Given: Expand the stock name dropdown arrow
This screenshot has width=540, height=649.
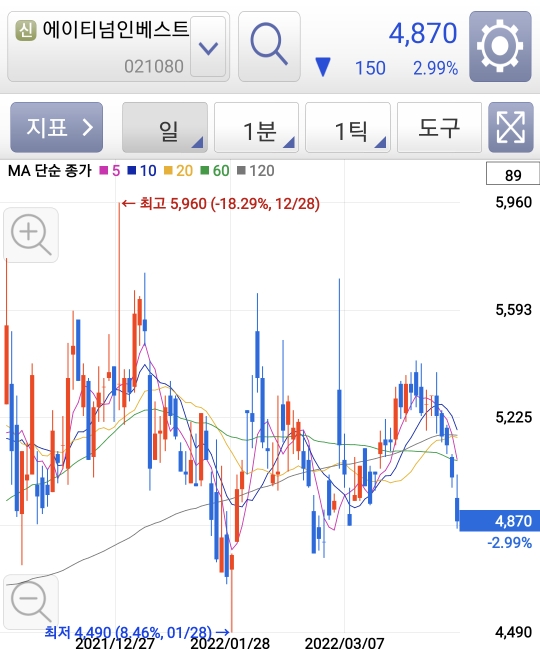Looking at the screenshot, I should (208, 47).
